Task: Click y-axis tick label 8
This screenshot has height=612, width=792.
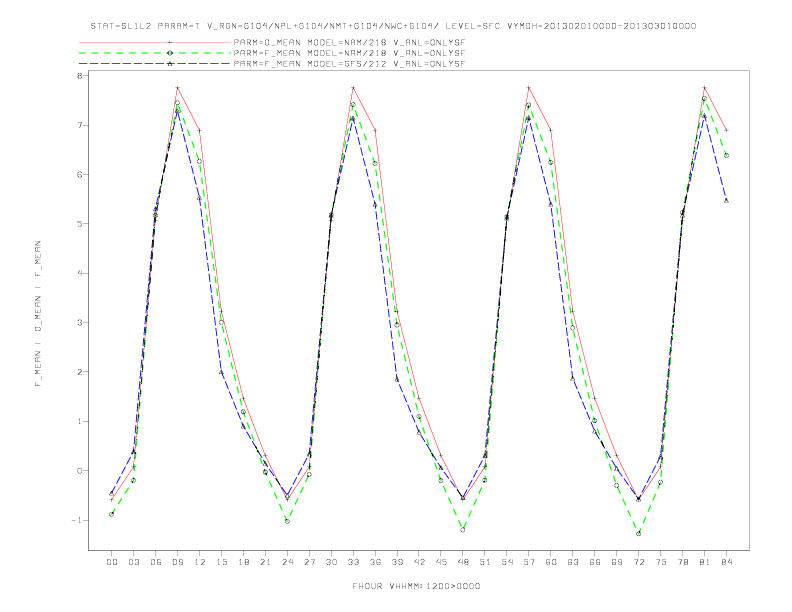Action: (x=79, y=76)
